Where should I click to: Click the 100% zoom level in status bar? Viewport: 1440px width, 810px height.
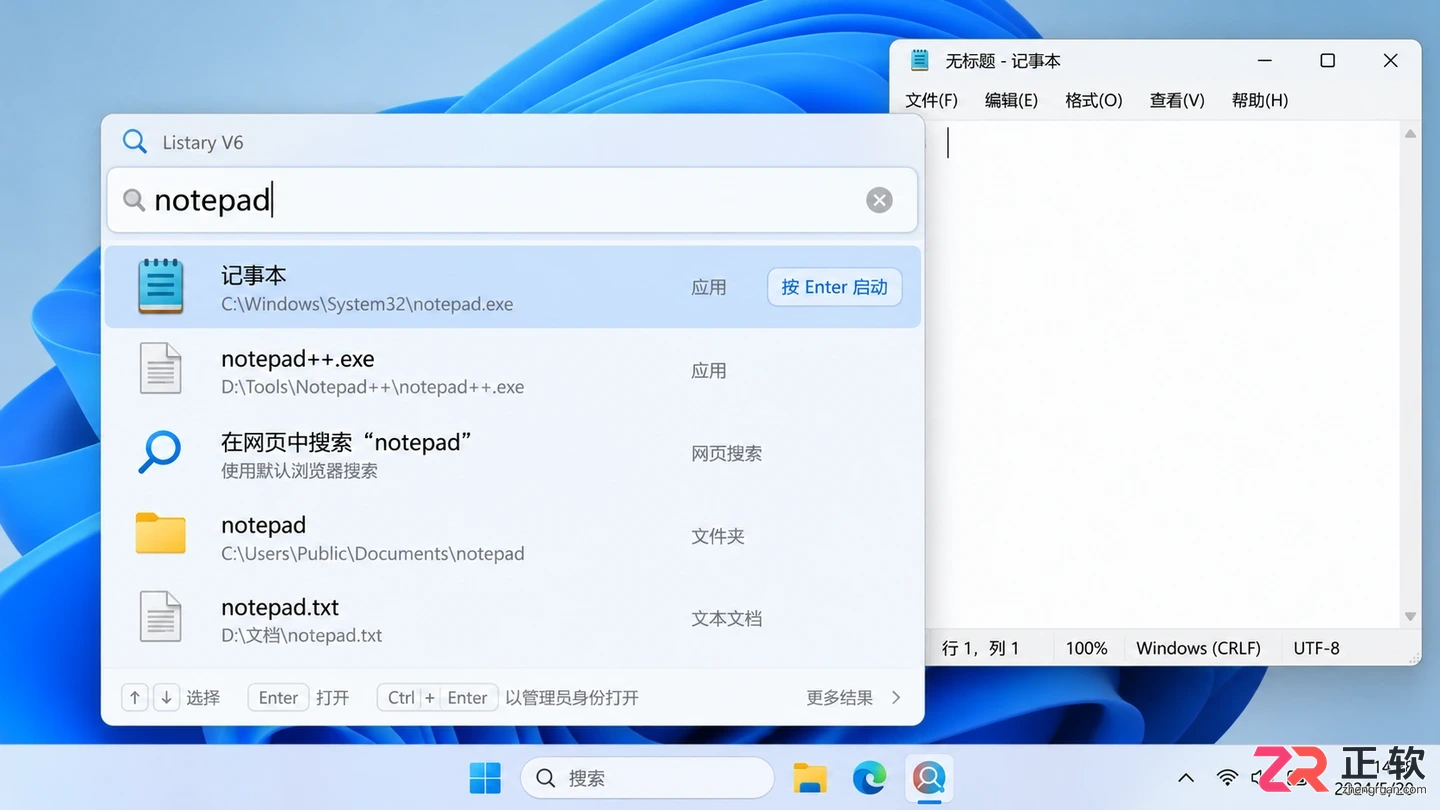tap(1086, 648)
